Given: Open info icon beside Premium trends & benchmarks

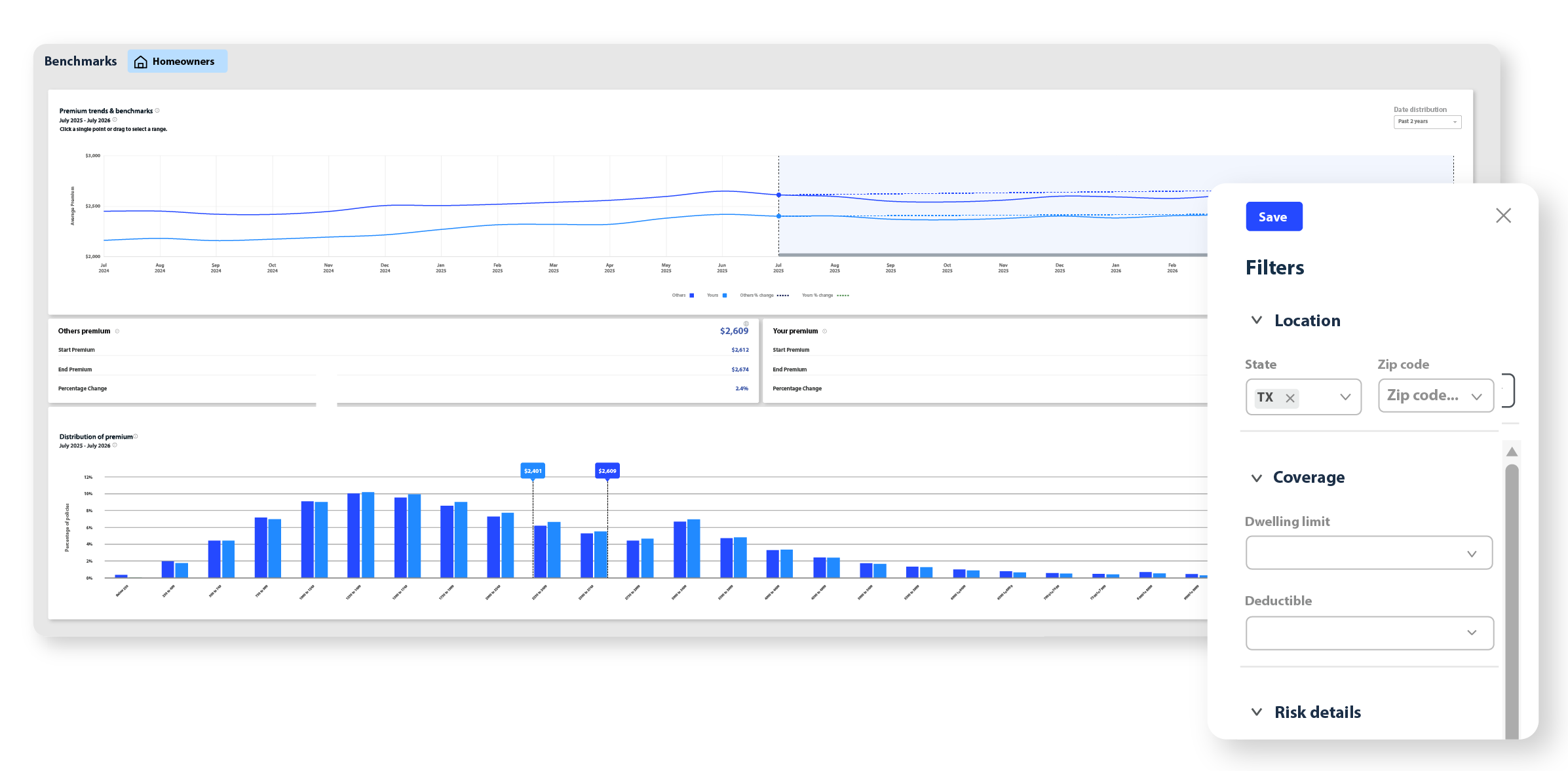Looking at the screenshot, I should point(157,111).
